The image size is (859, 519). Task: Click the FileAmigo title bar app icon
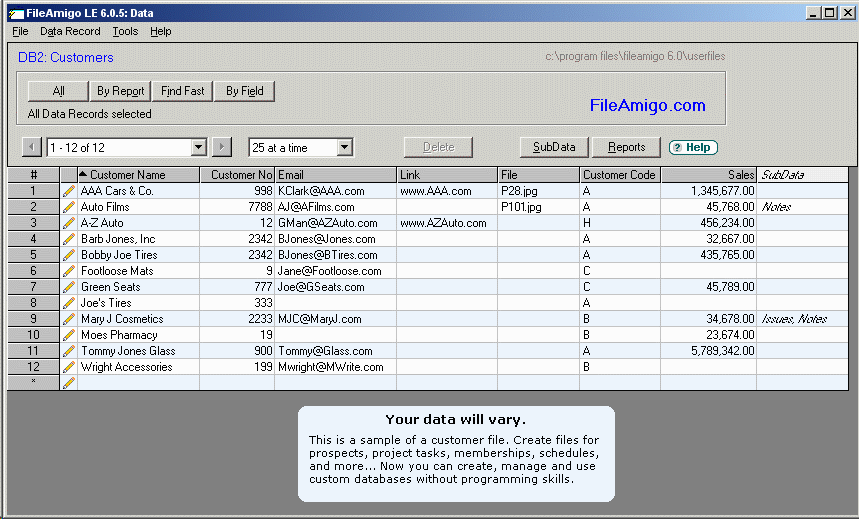point(16,13)
